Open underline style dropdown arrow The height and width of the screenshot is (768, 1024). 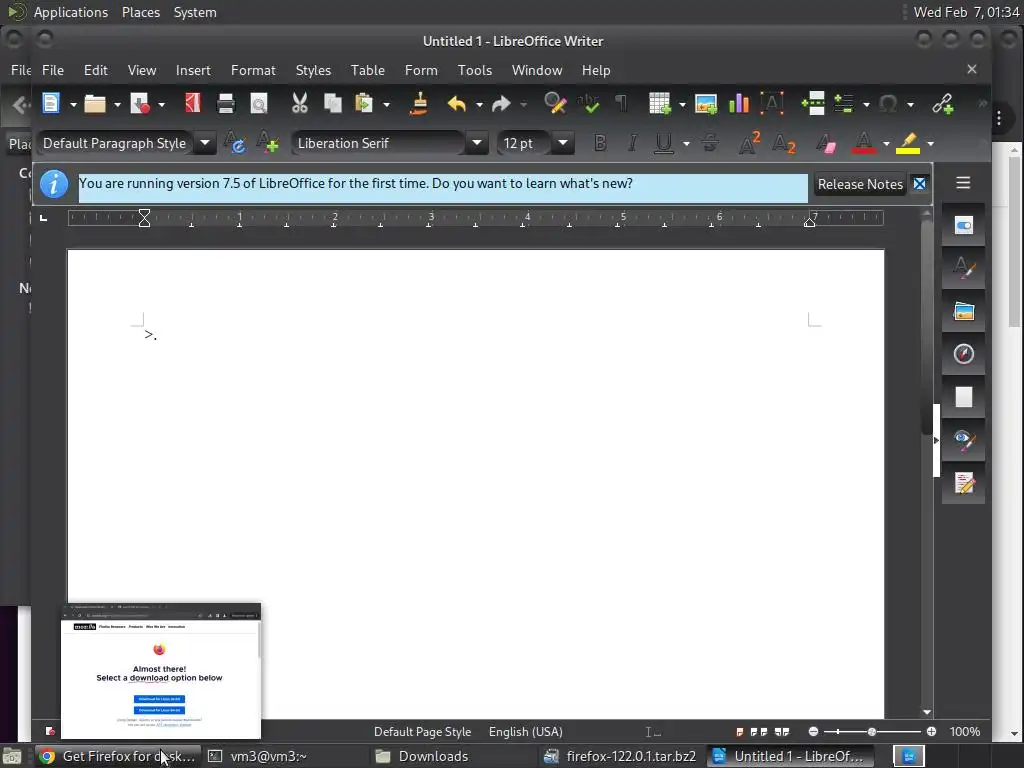pyautogui.click(x=686, y=144)
